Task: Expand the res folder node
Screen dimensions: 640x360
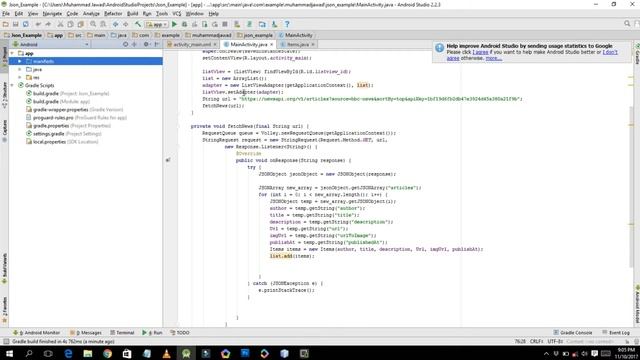Action: point(20,77)
